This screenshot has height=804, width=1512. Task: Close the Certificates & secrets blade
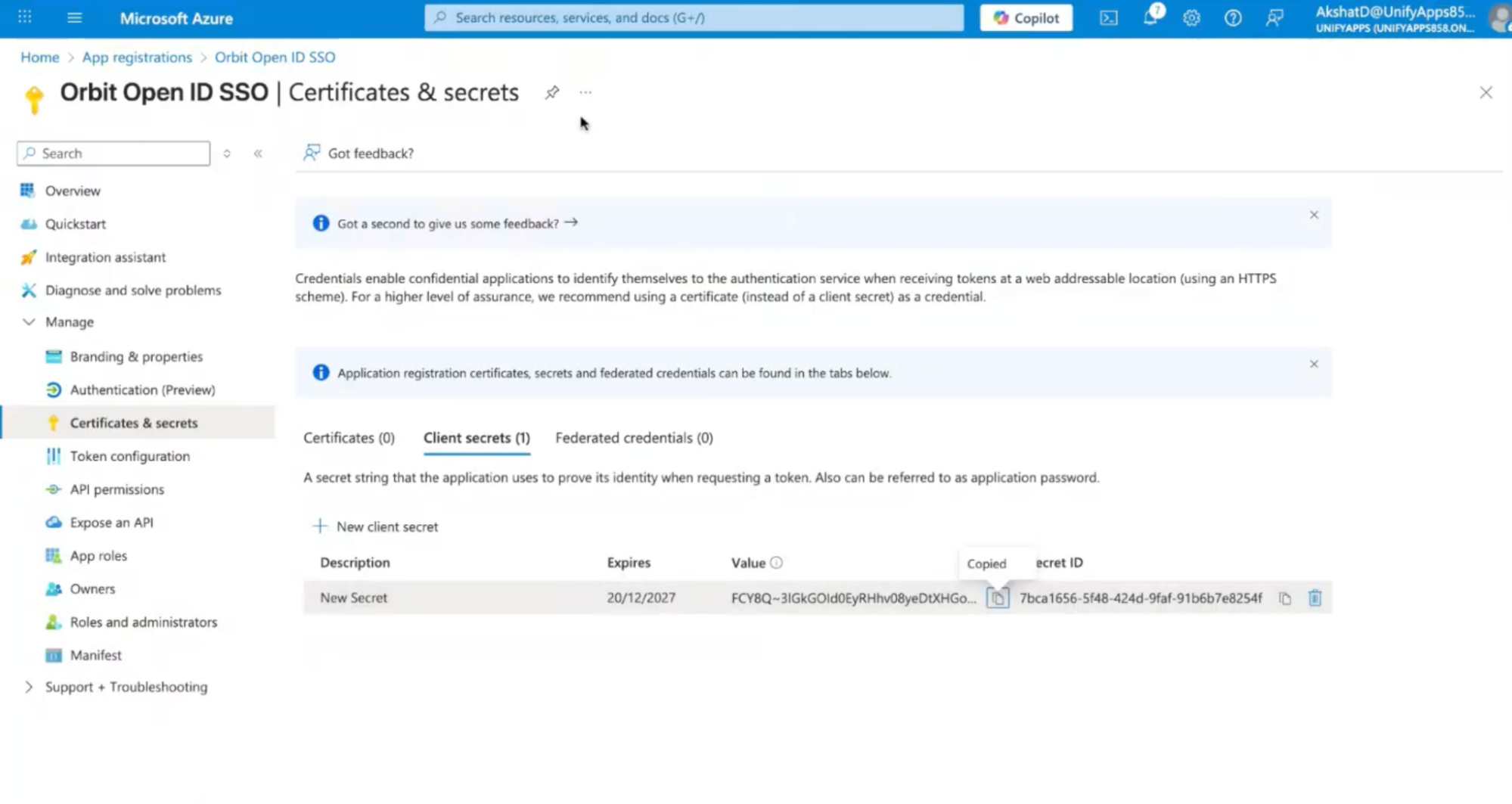[x=1486, y=92]
